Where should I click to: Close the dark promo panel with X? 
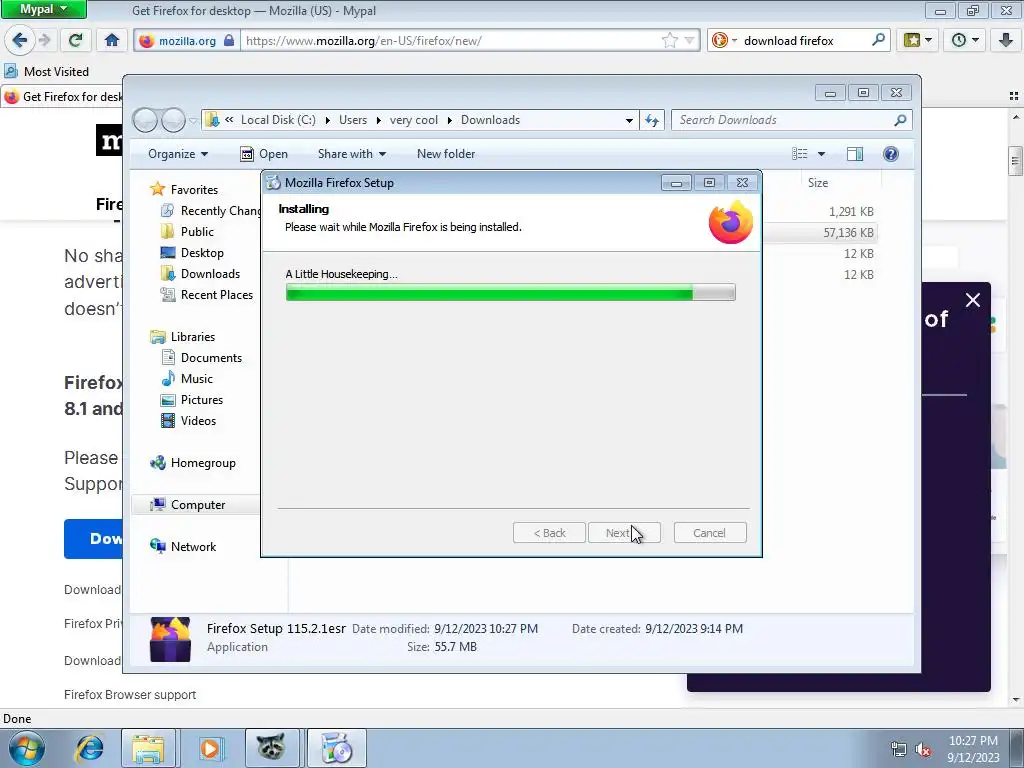pyautogui.click(x=972, y=300)
